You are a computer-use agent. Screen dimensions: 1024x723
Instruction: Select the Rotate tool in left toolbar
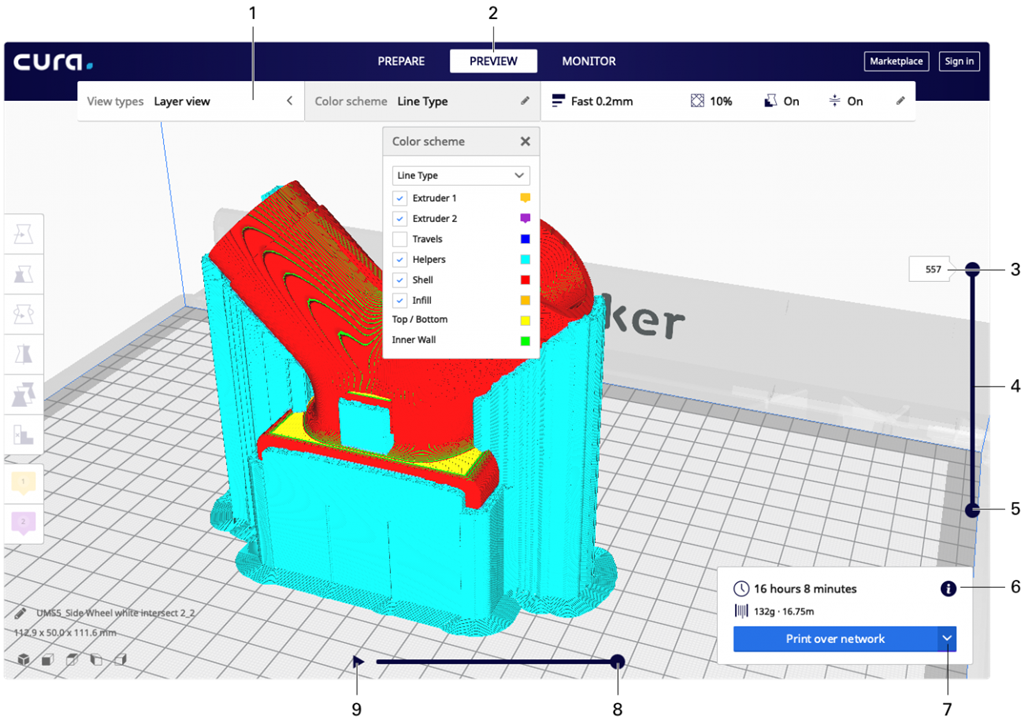tap(23, 313)
